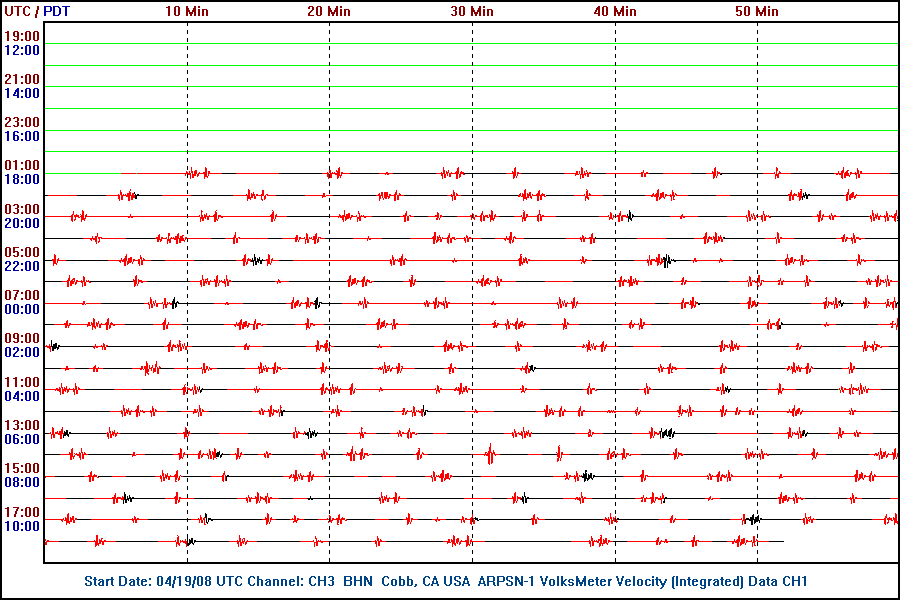This screenshot has width=900, height=600.
Task: Select the 13:00 UTC time label
Action: pos(22,425)
